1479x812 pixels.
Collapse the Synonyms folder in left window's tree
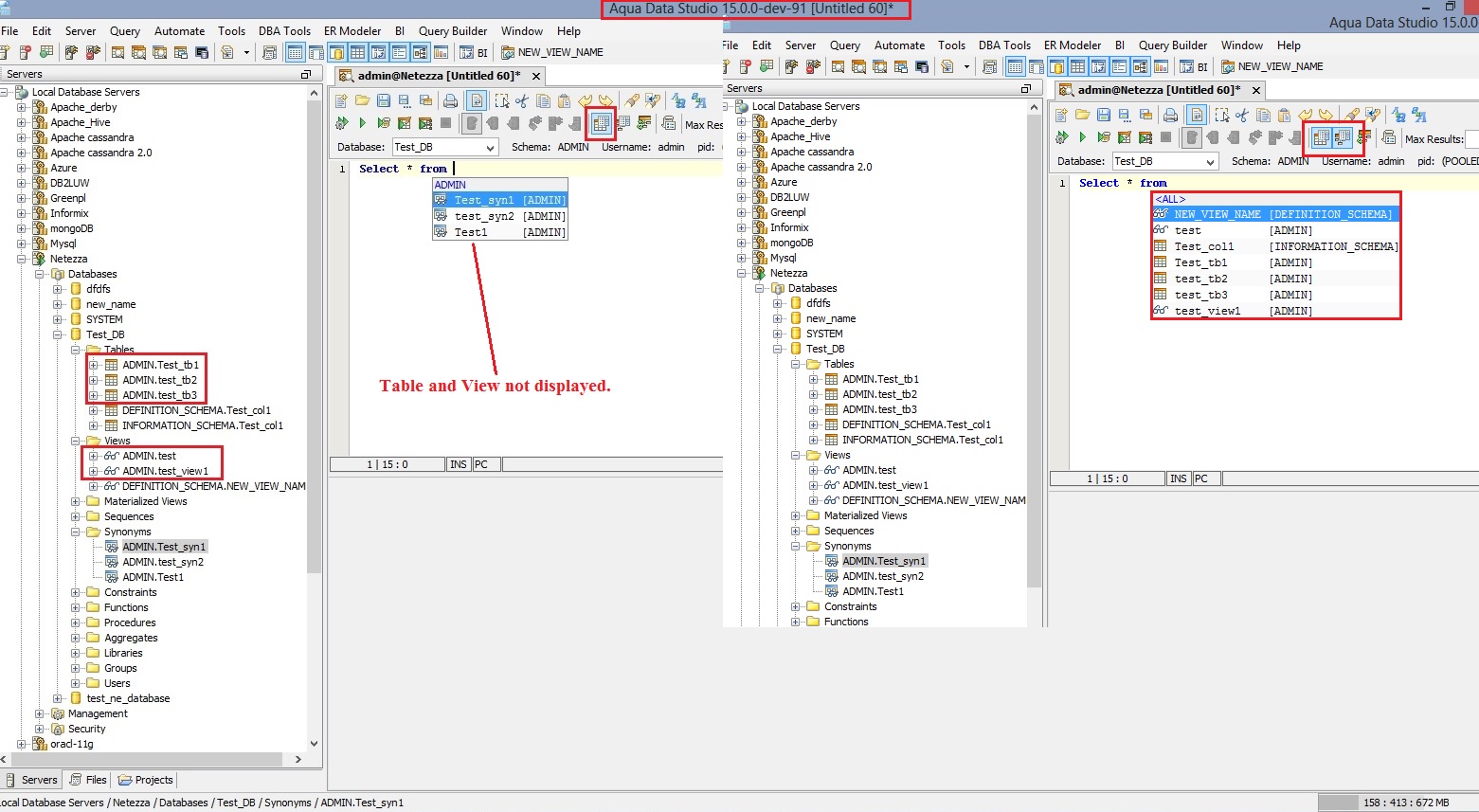(75, 532)
